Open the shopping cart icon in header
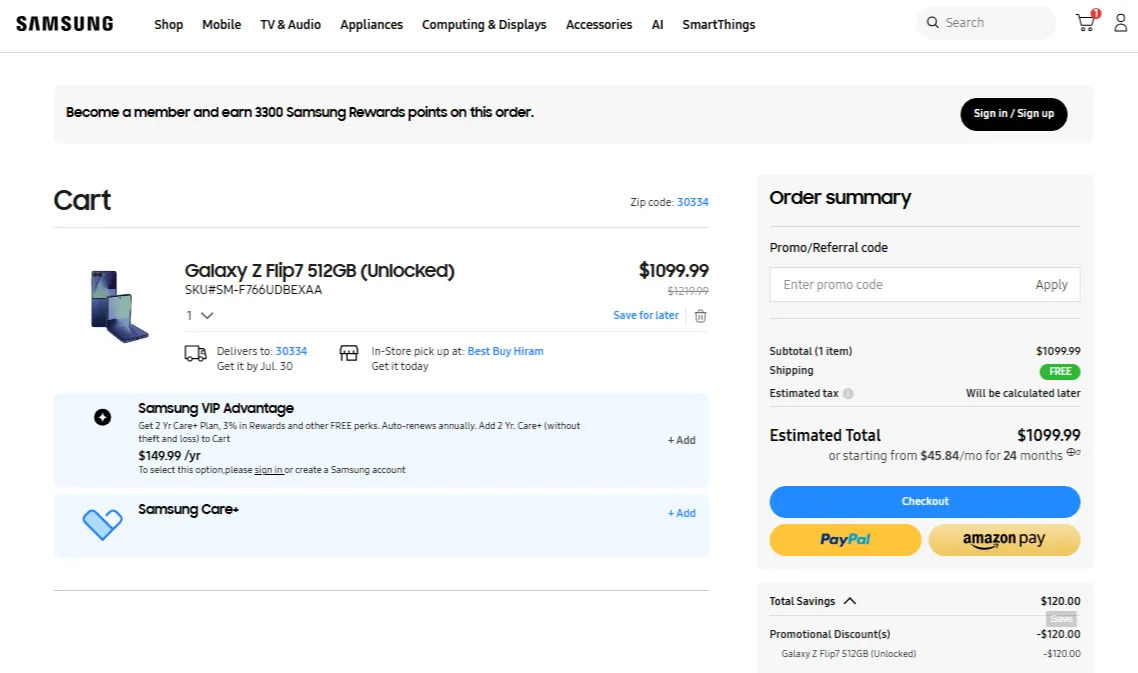 point(1086,22)
